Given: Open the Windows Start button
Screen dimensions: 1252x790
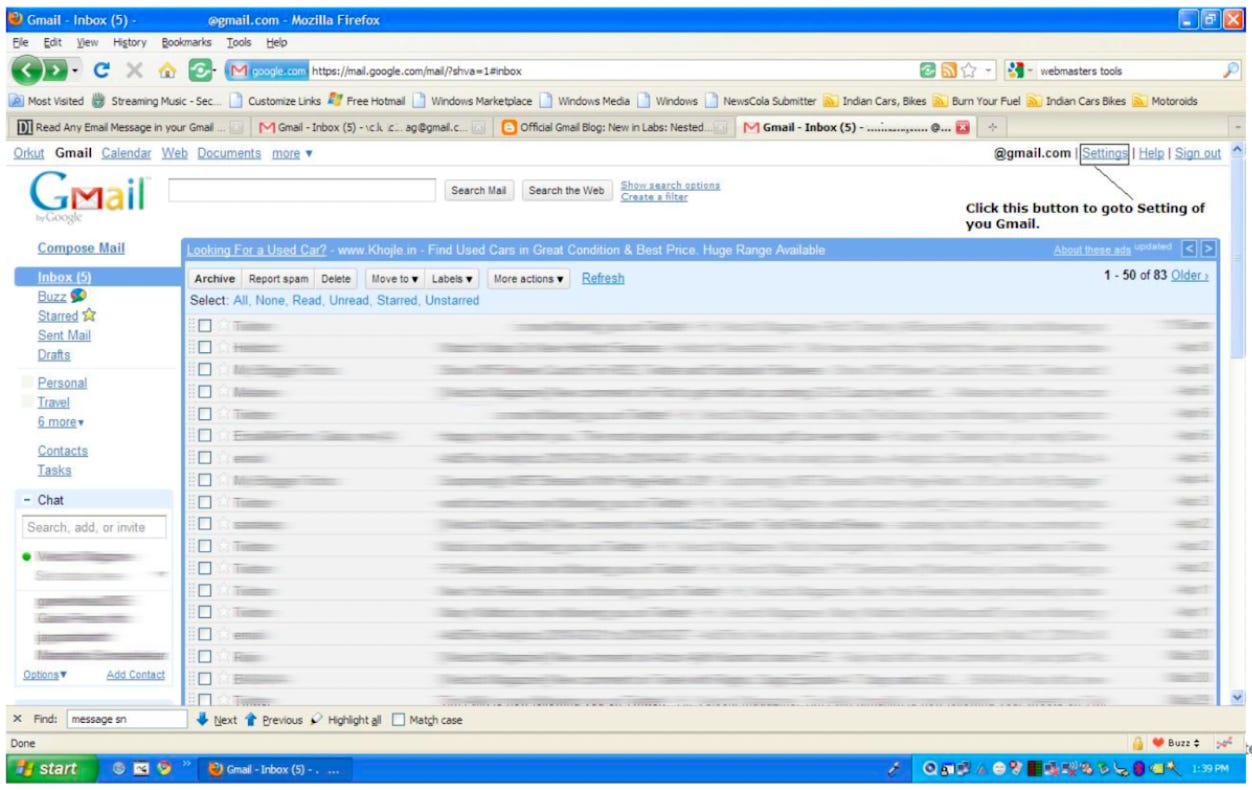Looking at the screenshot, I should 51,769.
